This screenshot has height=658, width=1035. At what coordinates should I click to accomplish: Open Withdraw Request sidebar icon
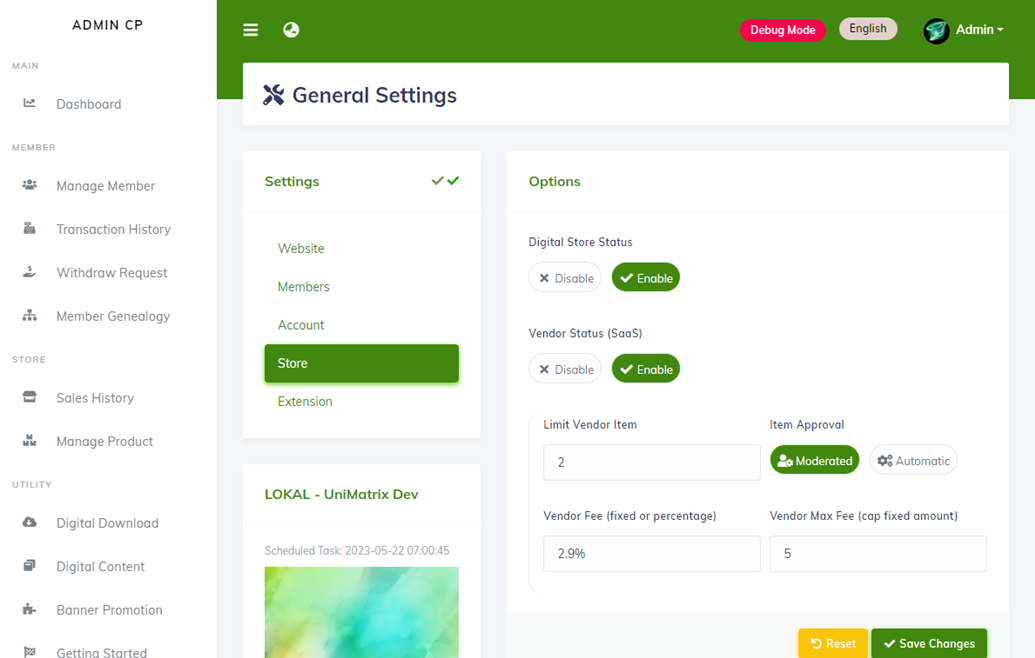[30, 272]
